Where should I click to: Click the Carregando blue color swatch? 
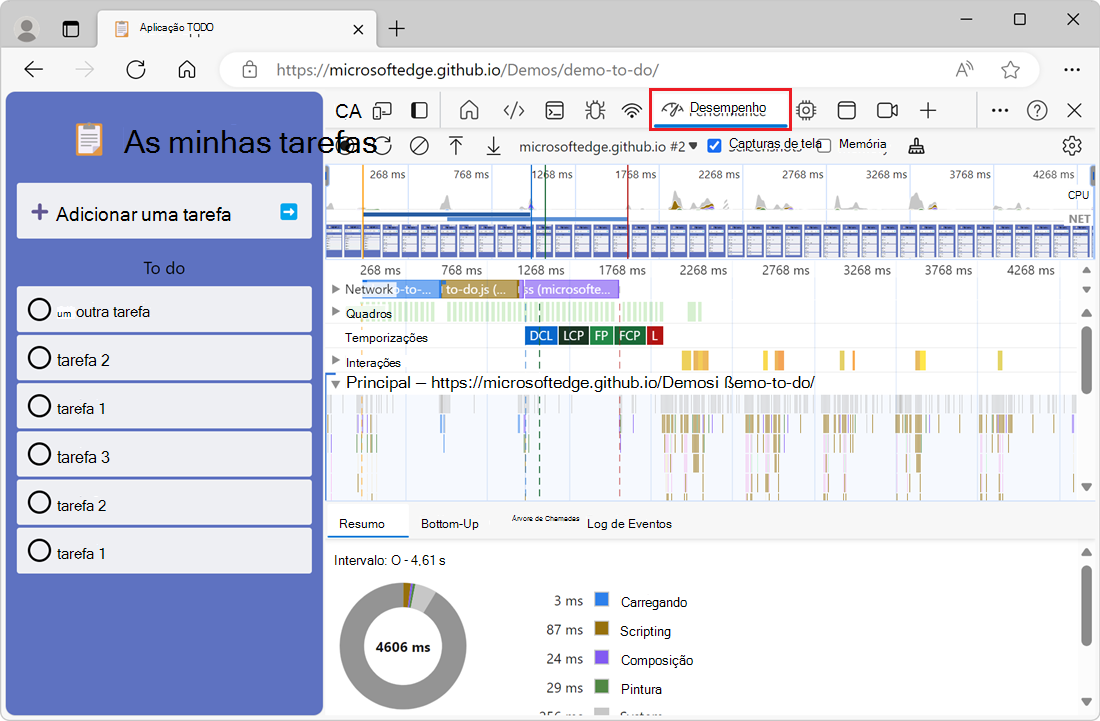click(601, 599)
